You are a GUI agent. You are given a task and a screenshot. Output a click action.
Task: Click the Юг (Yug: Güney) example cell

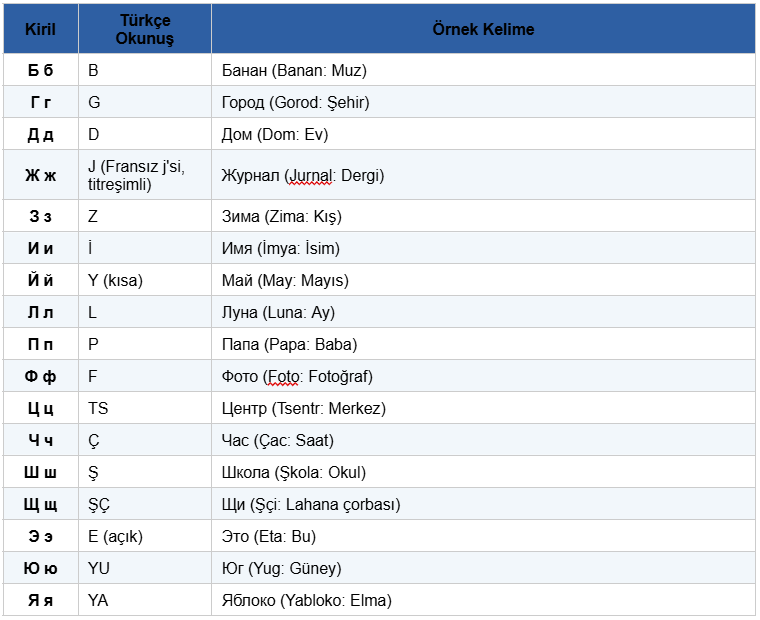coord(281,569)
